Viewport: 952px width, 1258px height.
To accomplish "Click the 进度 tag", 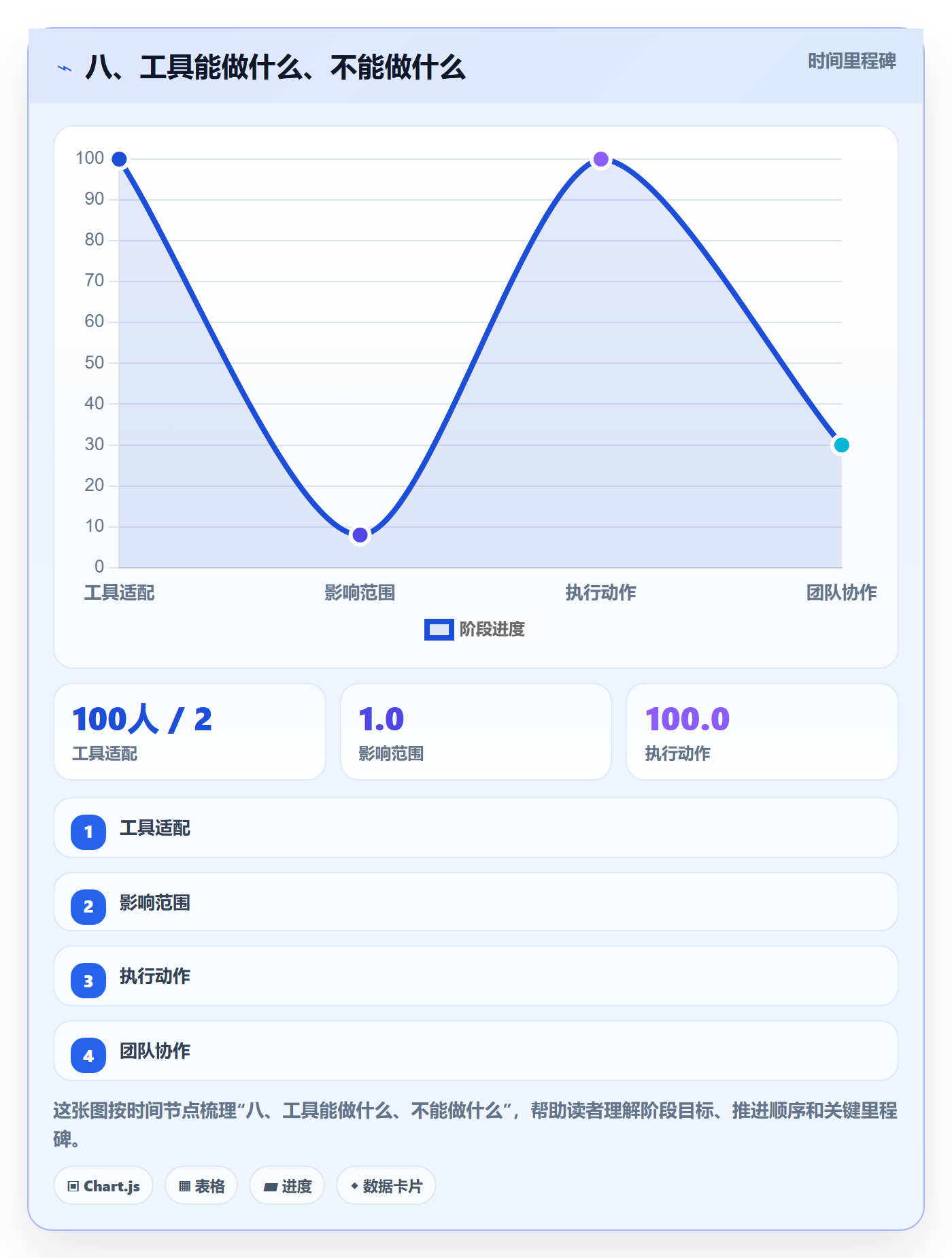I will click(287, 1186).
